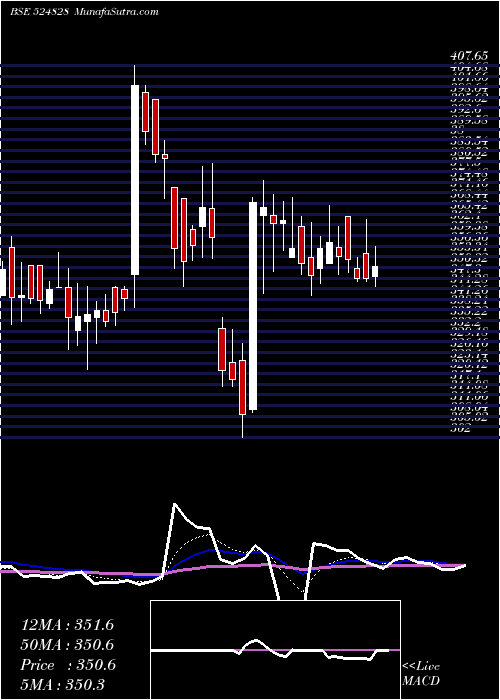Screen dimensions: 500x700
Task: Click the 12MA : 351.6 readout
Action: click(67, 625)
